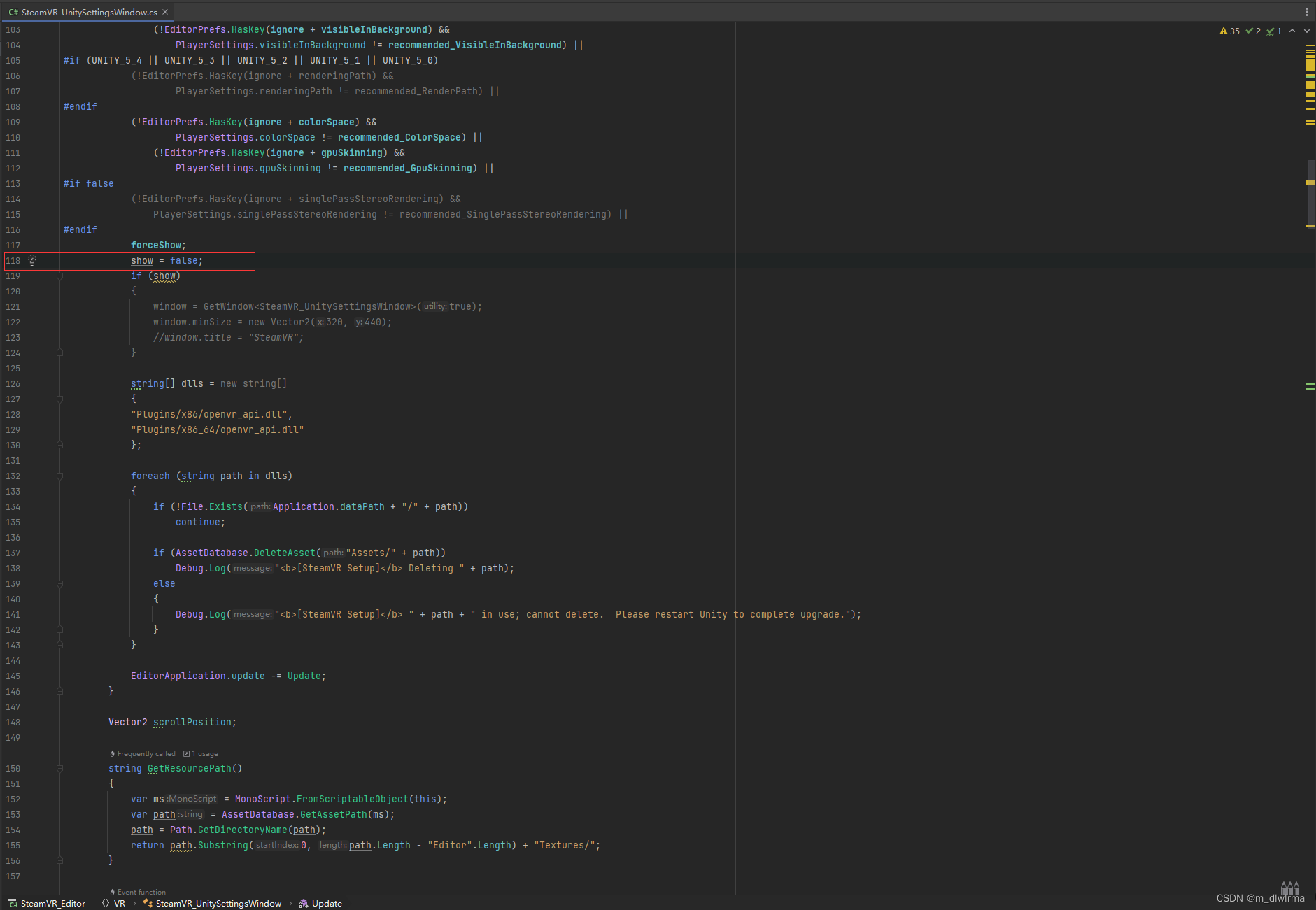The width and height of the screenshot is (1316, 910).
Task: Click '#if false' directive on line 113
Action: tap(88, 183)
